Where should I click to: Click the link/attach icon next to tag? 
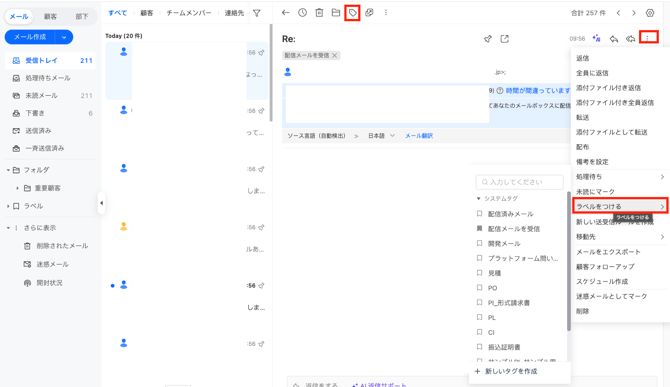369,13
